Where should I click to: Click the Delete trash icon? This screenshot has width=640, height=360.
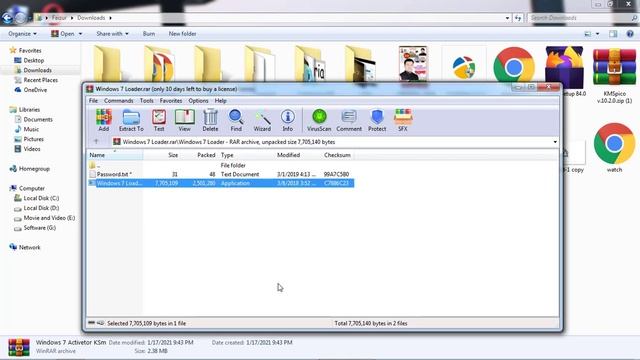click(x=210, y=120)
